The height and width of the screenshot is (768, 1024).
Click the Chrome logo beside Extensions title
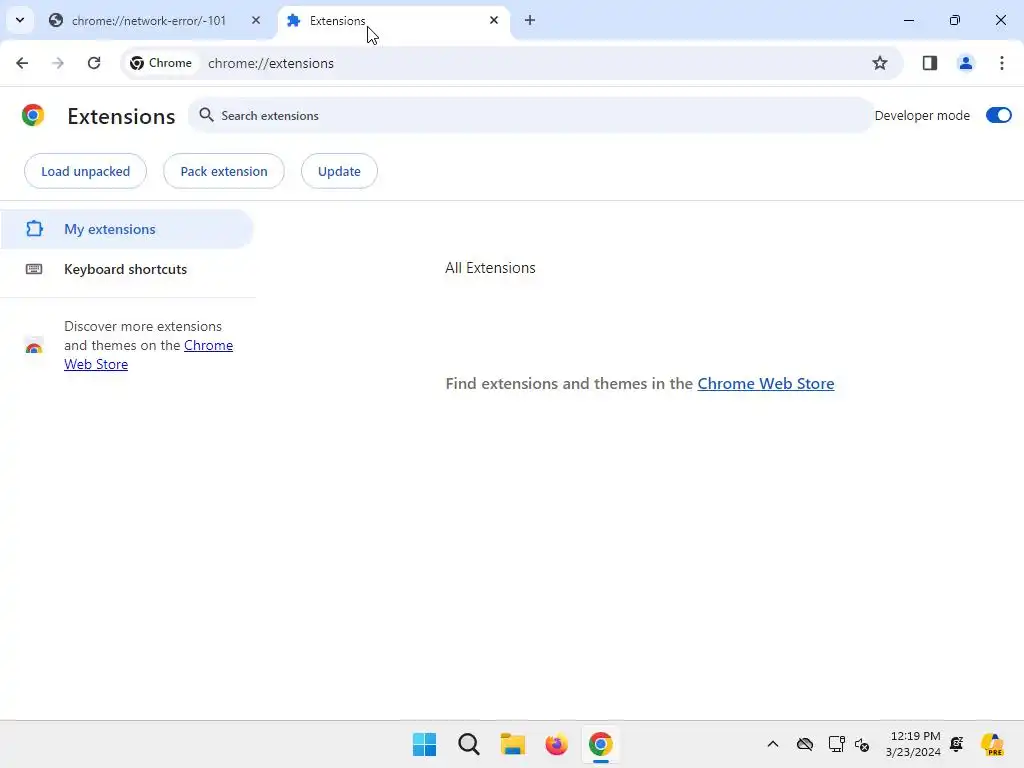tap(33, 115)
